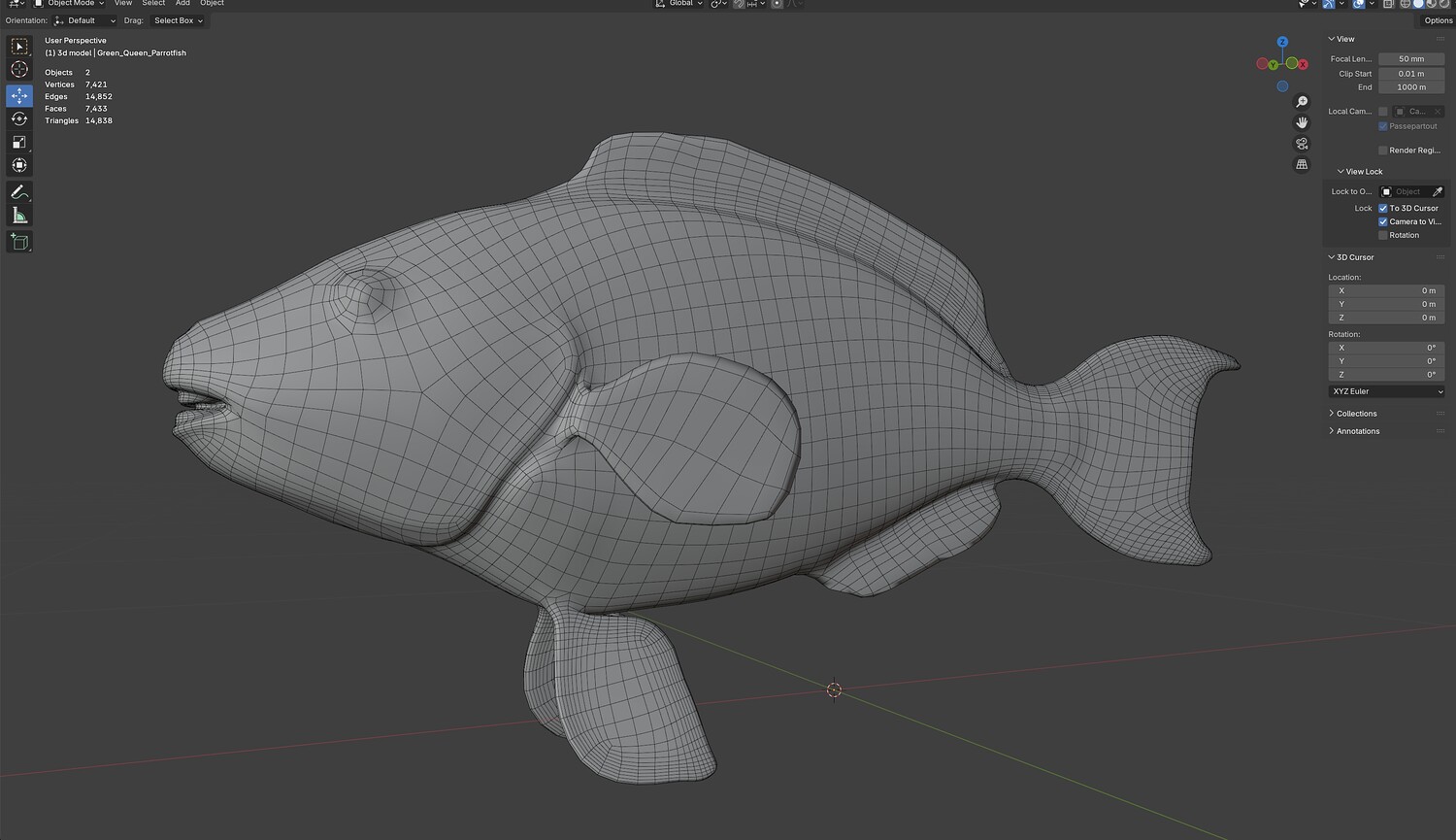This screenshot has height=840, width=1456.
Task: Click the red X axis on the gizmo
Action: tap(1304, 64)
